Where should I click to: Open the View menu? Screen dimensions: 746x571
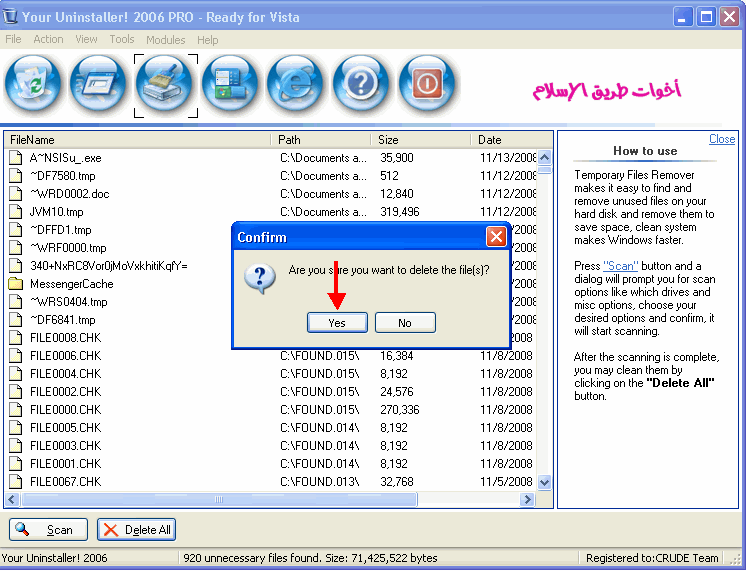coord(86,39)
